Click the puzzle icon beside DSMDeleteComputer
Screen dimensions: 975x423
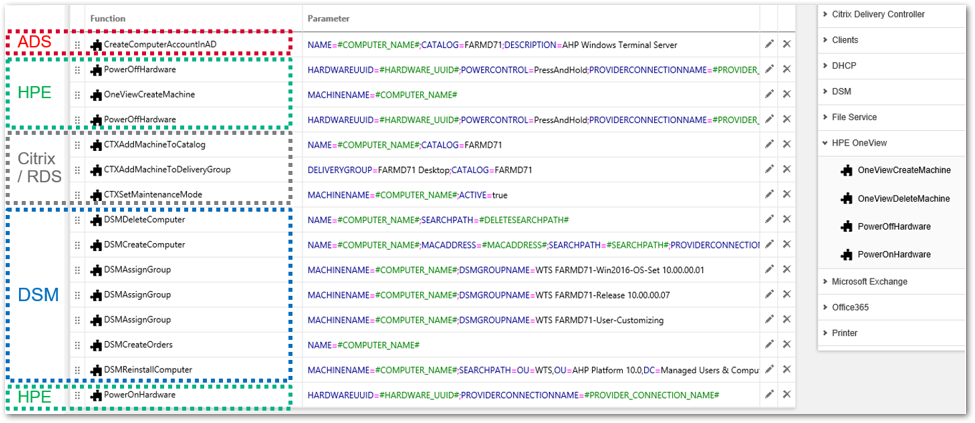click(x=96, y=220)
